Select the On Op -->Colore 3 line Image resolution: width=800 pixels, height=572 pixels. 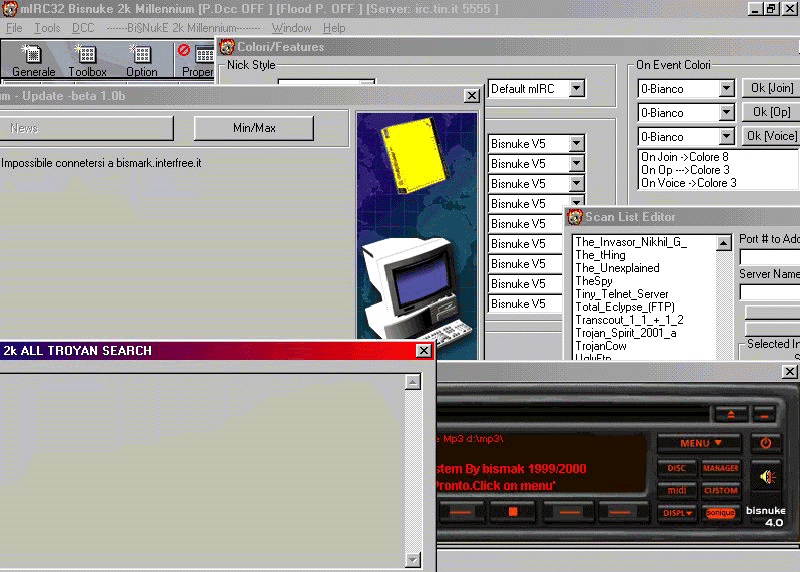pyautogui.click(x=685, y=170)
